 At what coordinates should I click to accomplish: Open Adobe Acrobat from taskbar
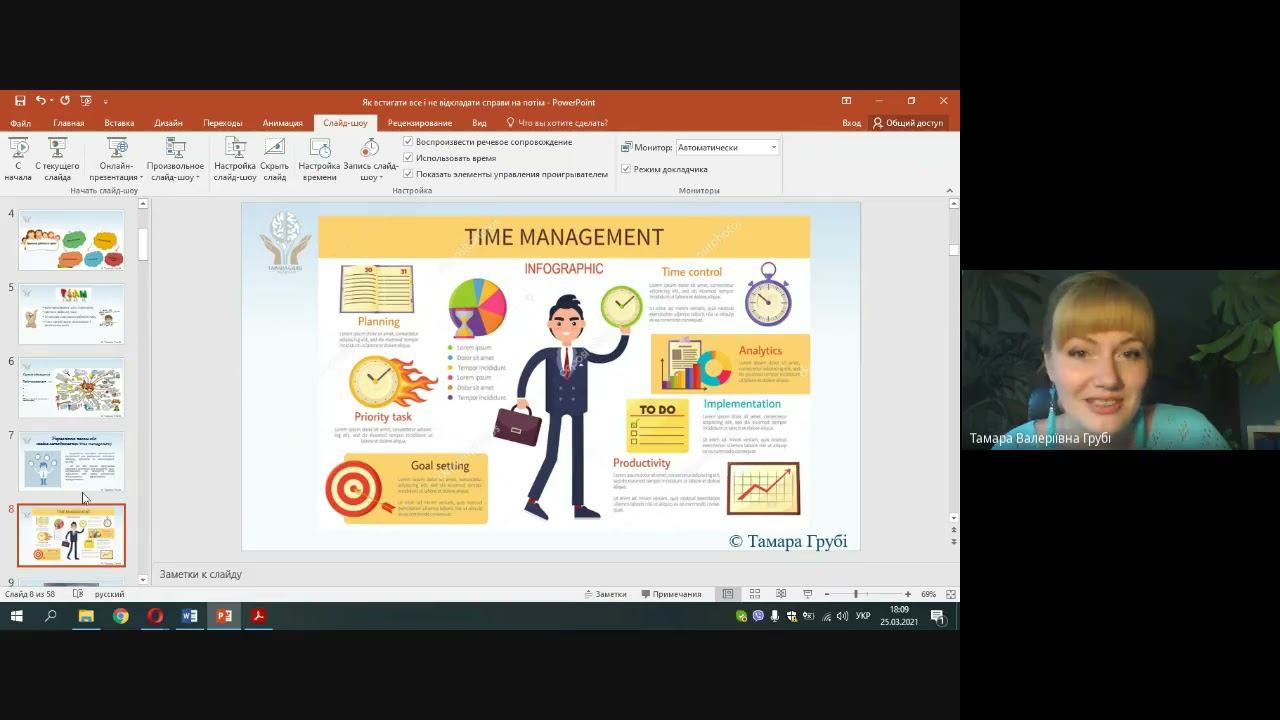(x=258, y=616)
